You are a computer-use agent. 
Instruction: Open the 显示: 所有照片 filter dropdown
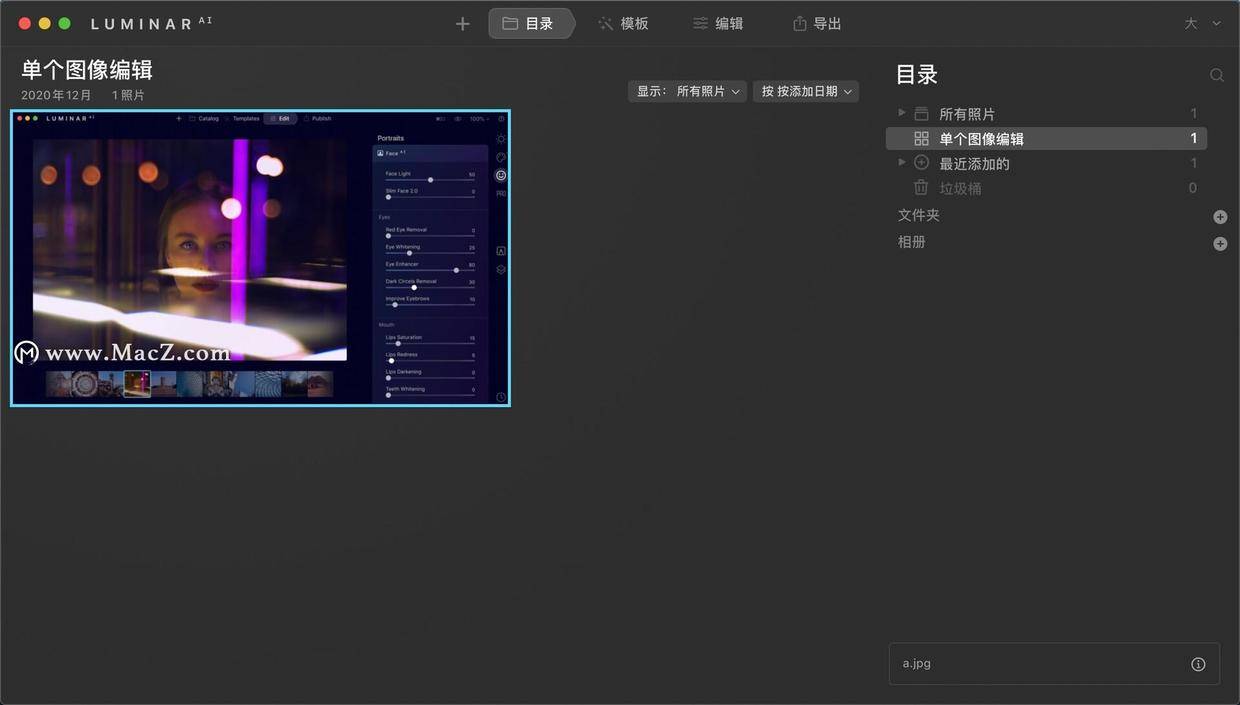688,91
